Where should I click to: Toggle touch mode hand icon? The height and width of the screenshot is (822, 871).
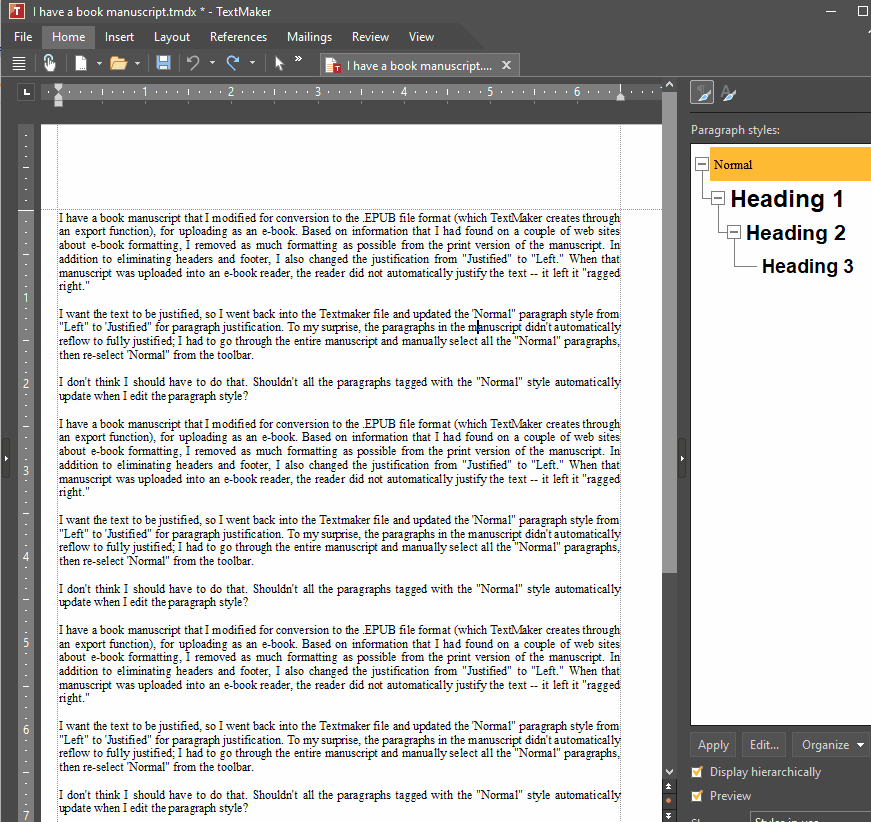(x=50, y=63)
